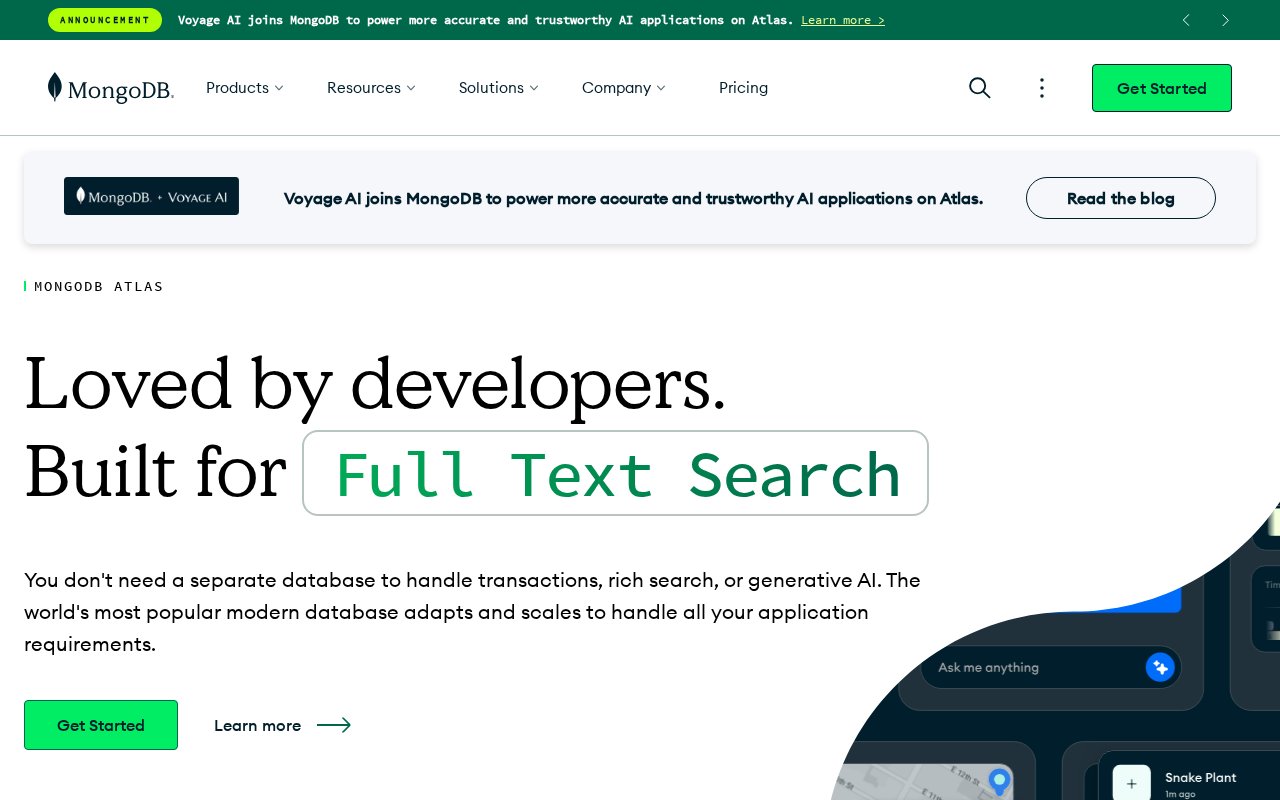This screenshot has height=800, width=1280.
Task: Click the Read the blog button
Action: (x=1121, y=198)
